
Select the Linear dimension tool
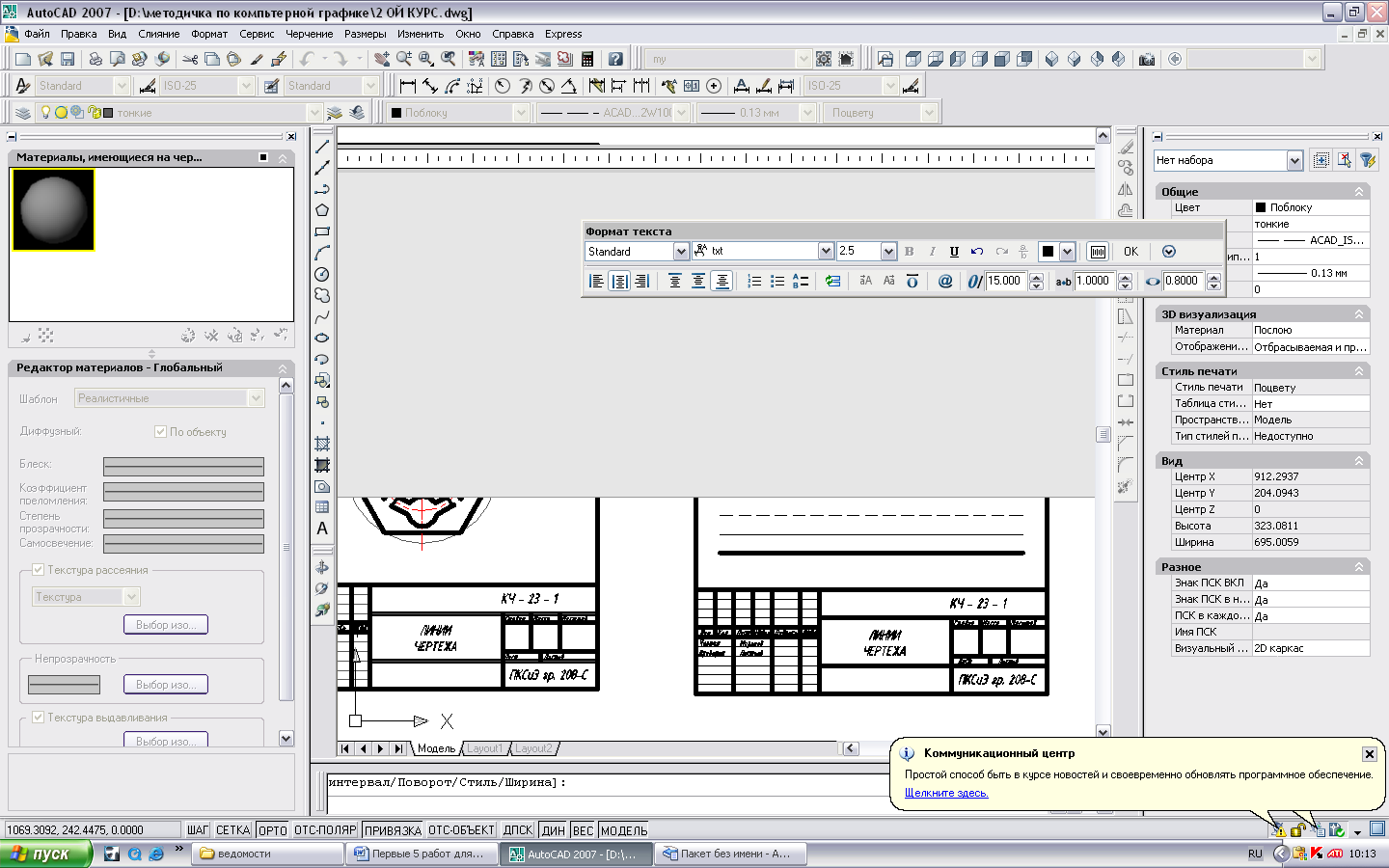(408, 86)
